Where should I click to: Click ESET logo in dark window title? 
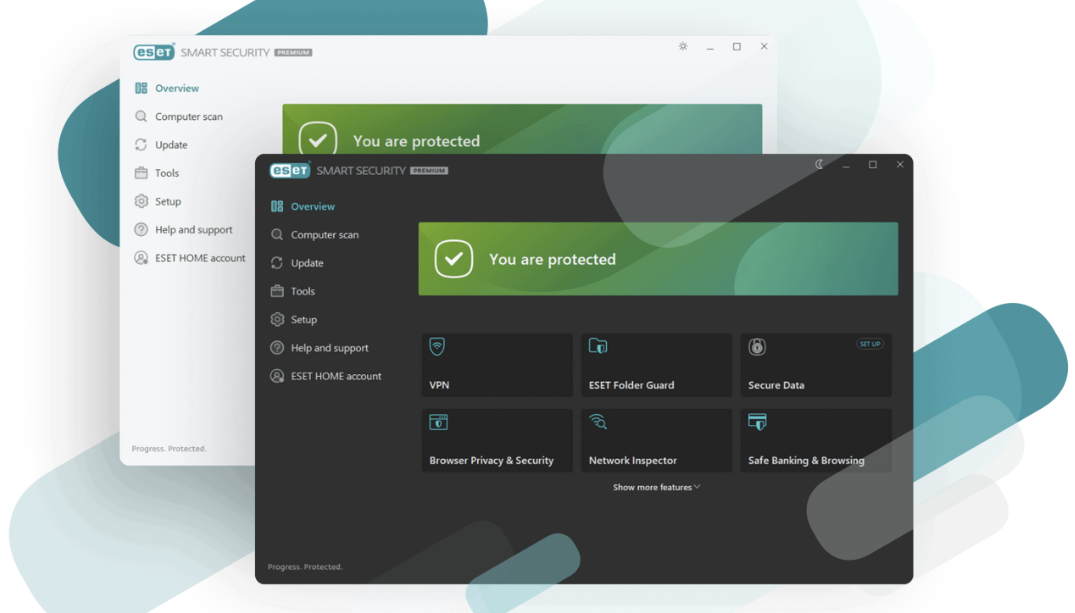tap(290, 170)
